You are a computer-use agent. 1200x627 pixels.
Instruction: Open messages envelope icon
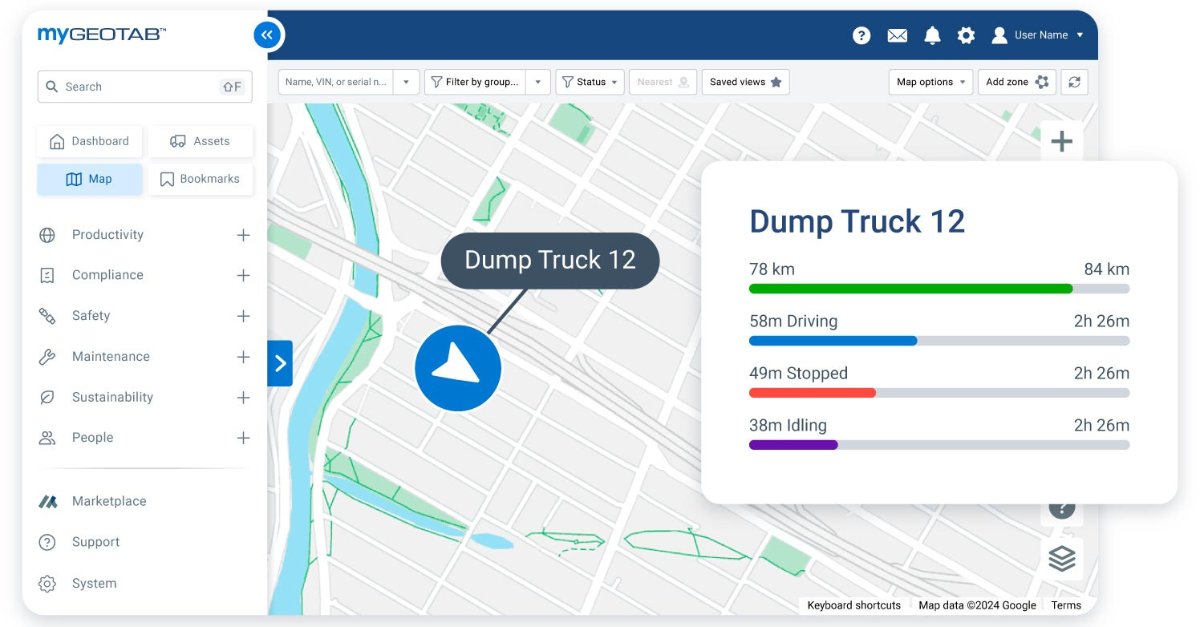coord(897,35)
